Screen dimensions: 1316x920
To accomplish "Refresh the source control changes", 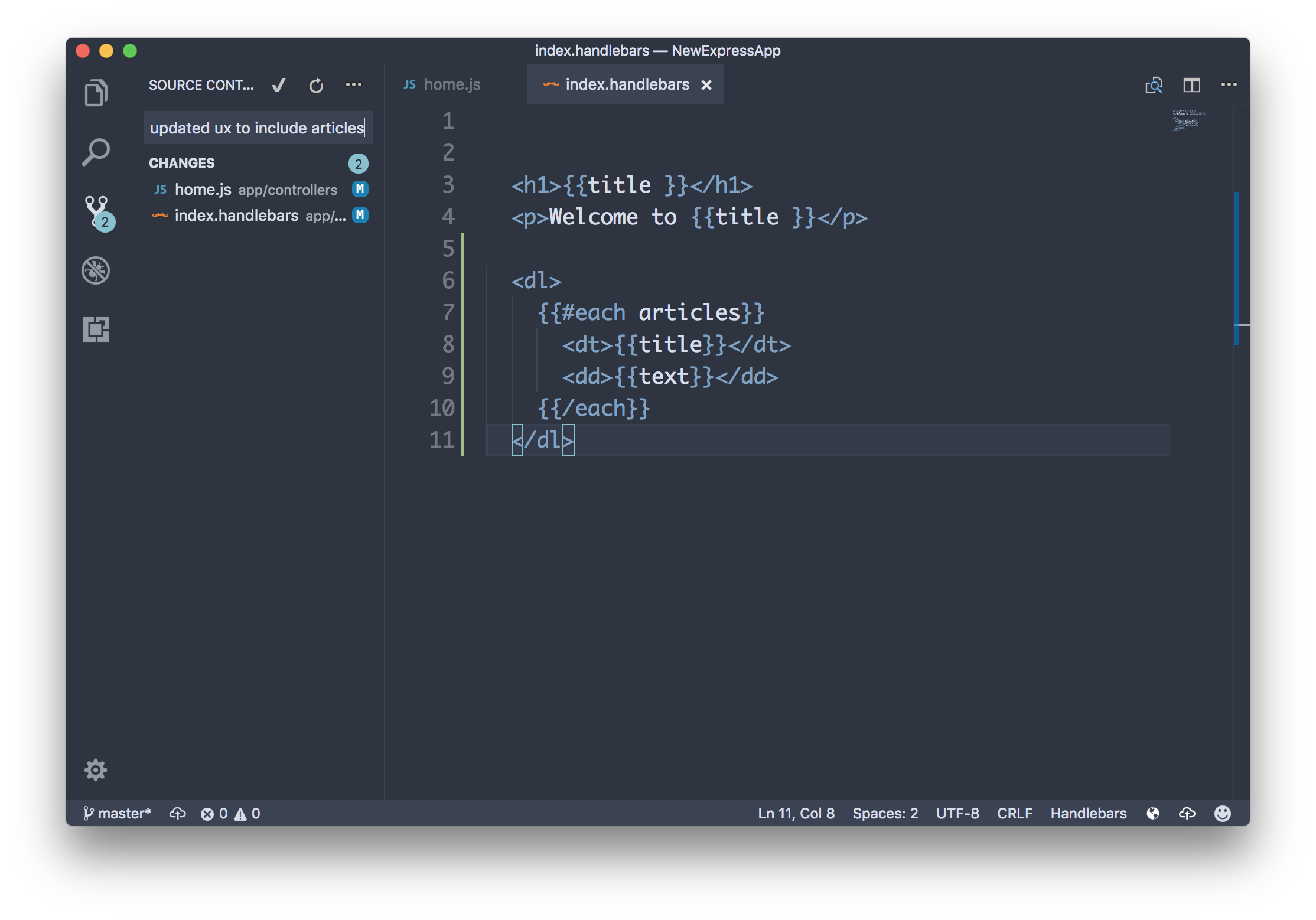I will coord(317,86).
